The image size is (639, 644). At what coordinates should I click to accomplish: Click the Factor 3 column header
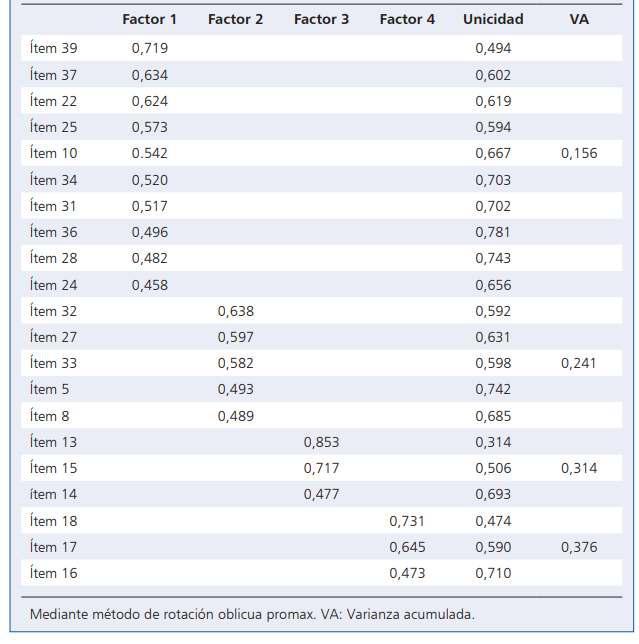[x=321, y=19]
